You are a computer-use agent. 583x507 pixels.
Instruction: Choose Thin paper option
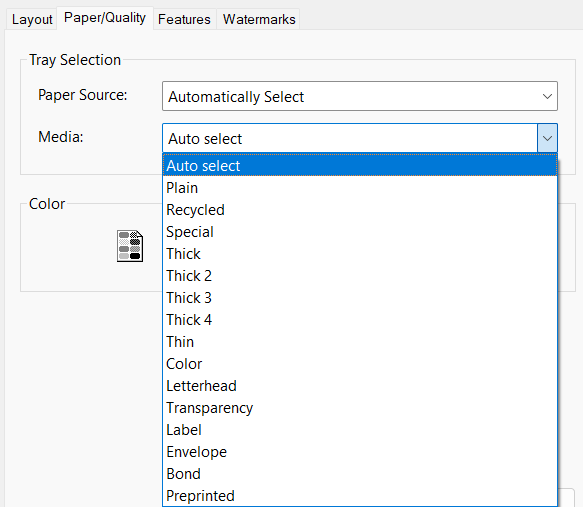click(x=360, y=342)
